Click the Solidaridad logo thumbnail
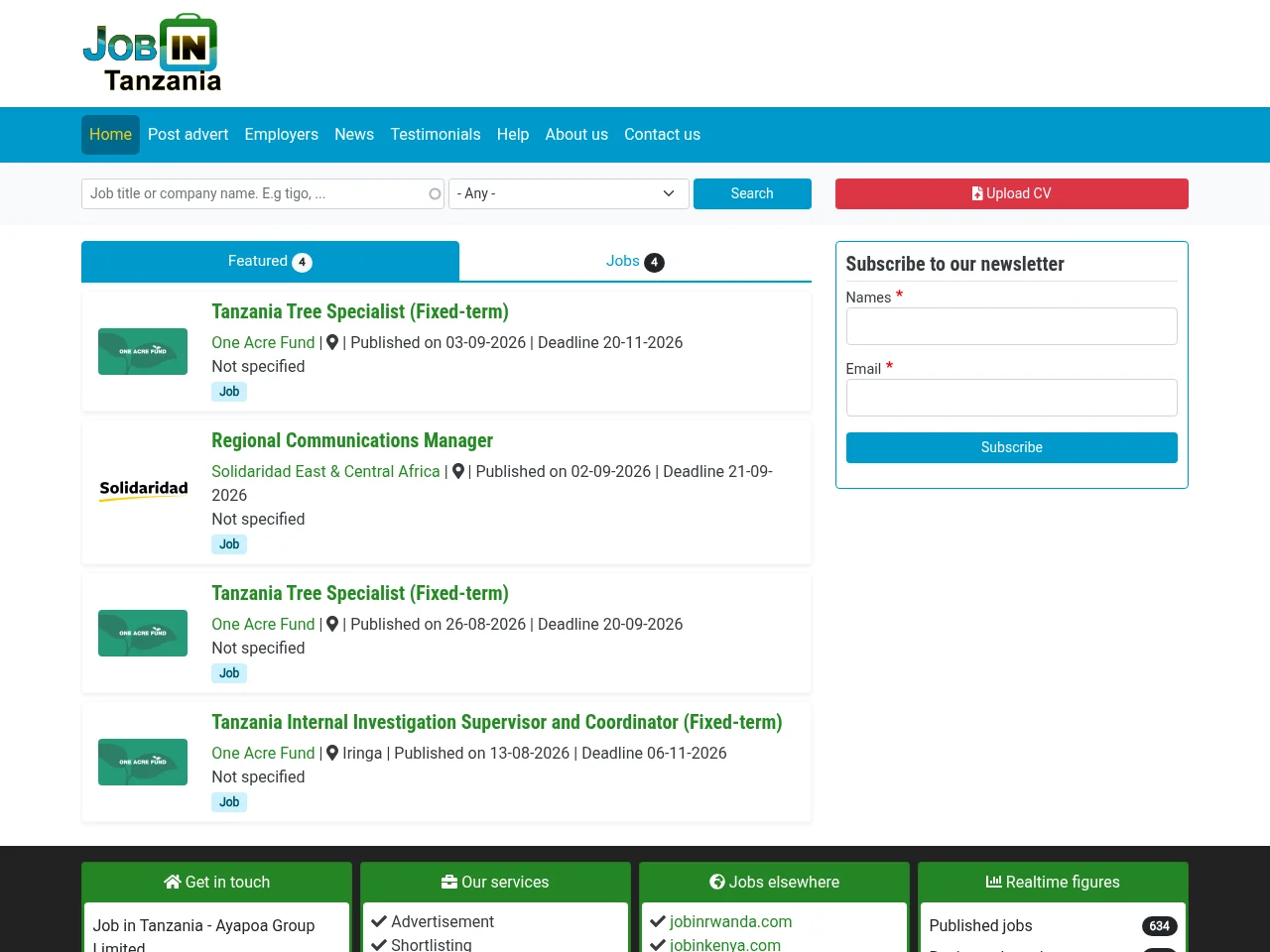Viewport: 1270px width, 952px height. coord(143,490)
